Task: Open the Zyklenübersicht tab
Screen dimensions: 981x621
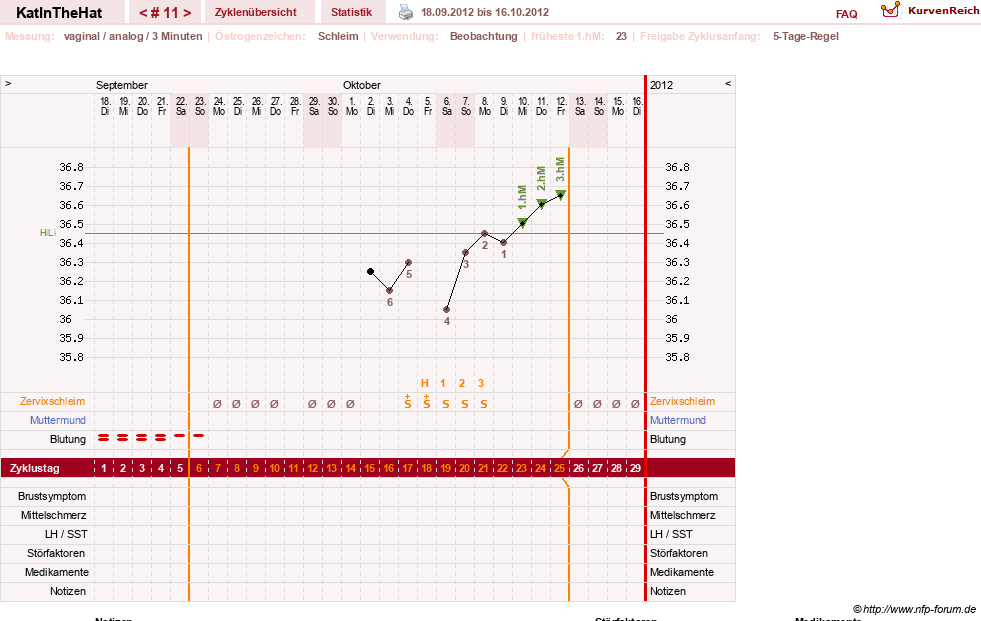Action: point(256,12)
